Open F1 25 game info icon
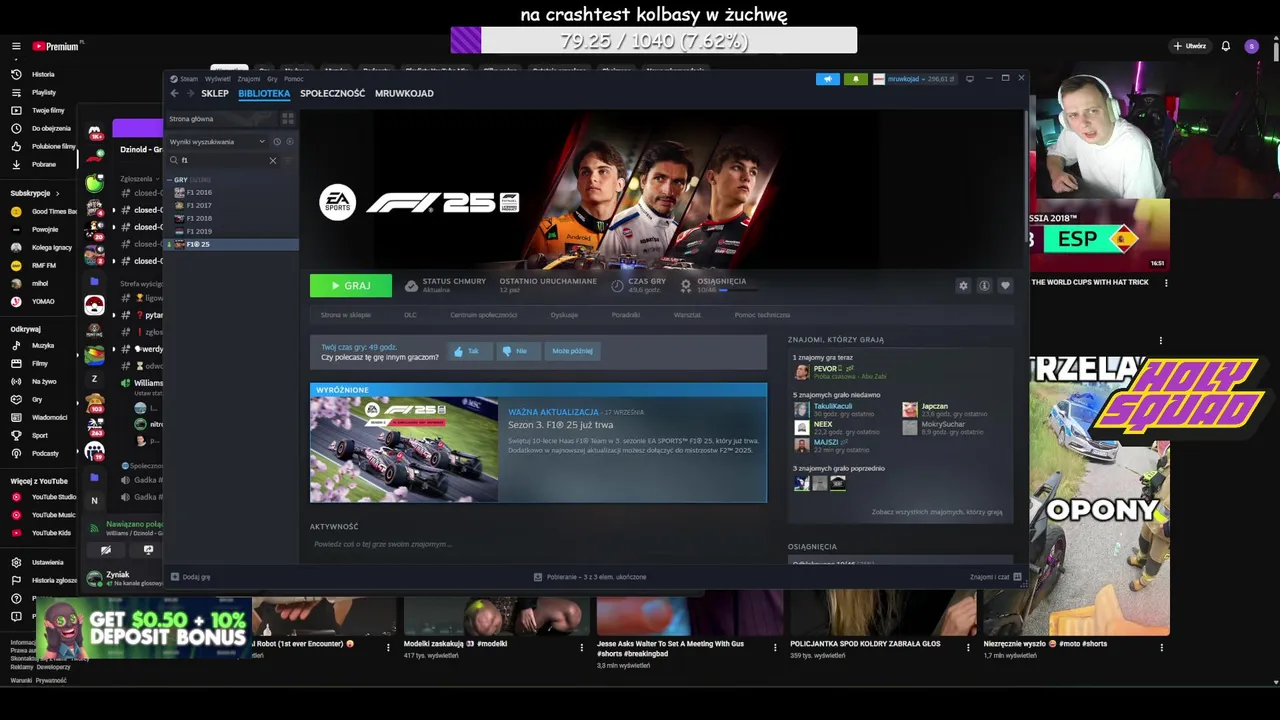1280x720 pixels. tap(984, 286)
